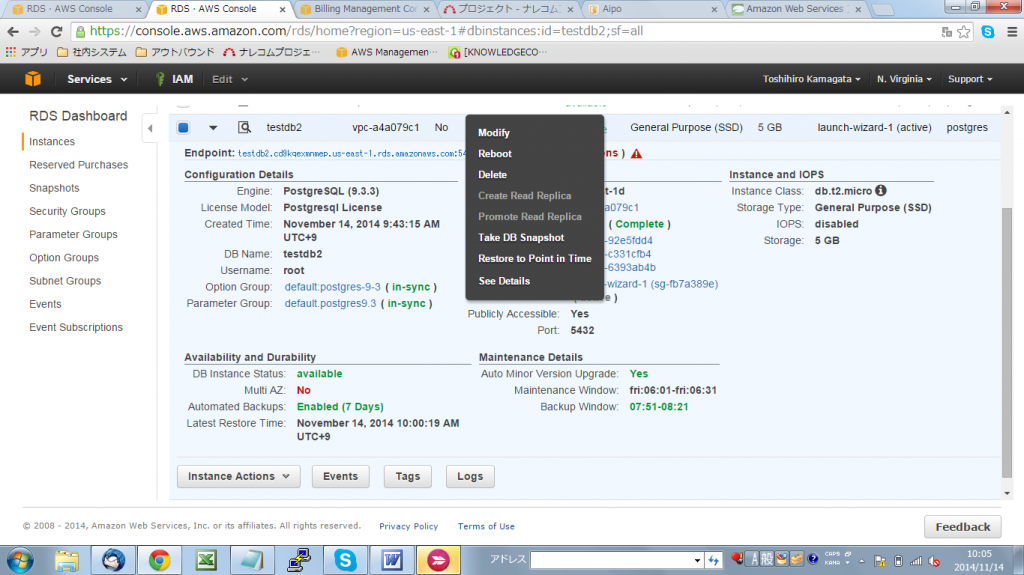Select Modify from context menu

[494, 133]
